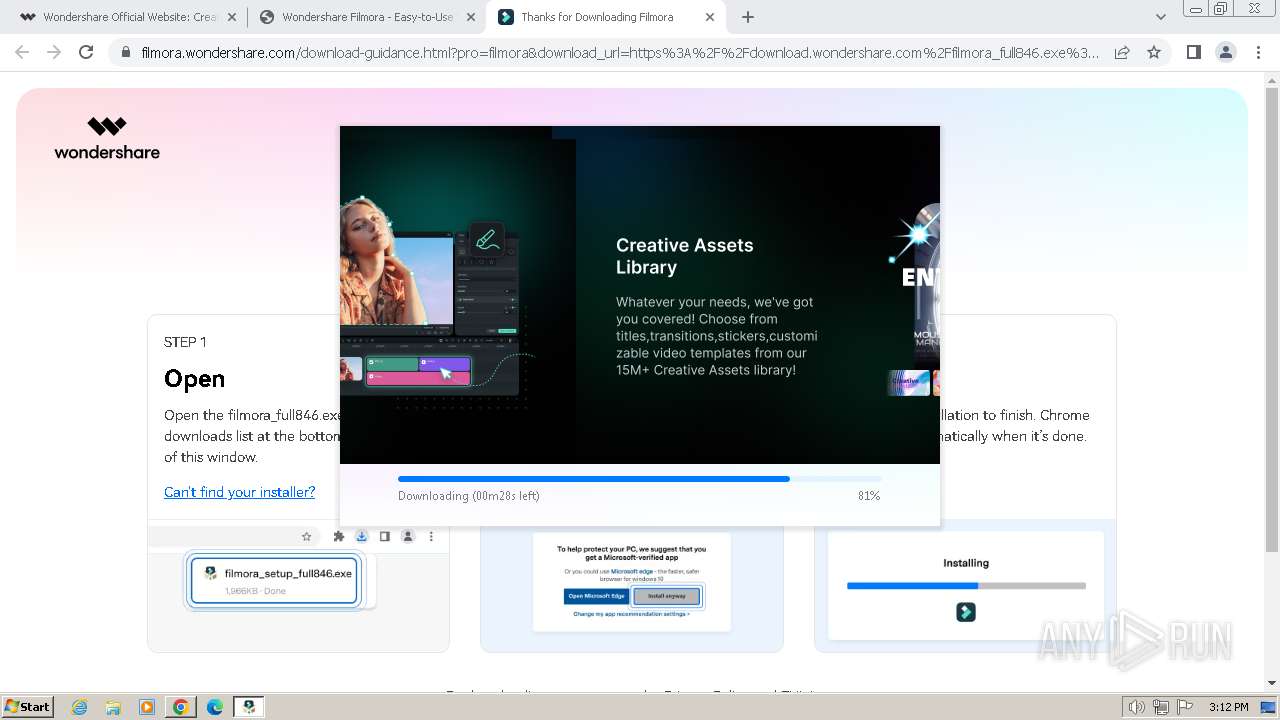Switch to Wondershare Filmora Easy-to-Use tab
Viewport: 1280px width, 720px height.
(x=366, y=17)
